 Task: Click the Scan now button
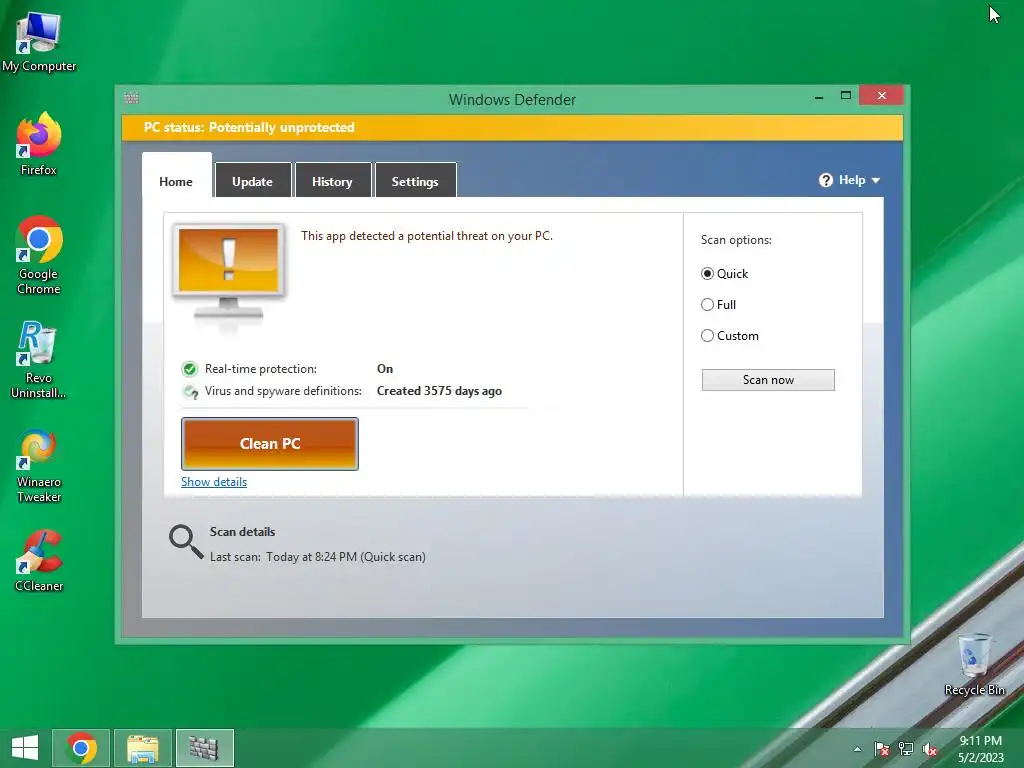pyautogui.click(x=768, y=380)
